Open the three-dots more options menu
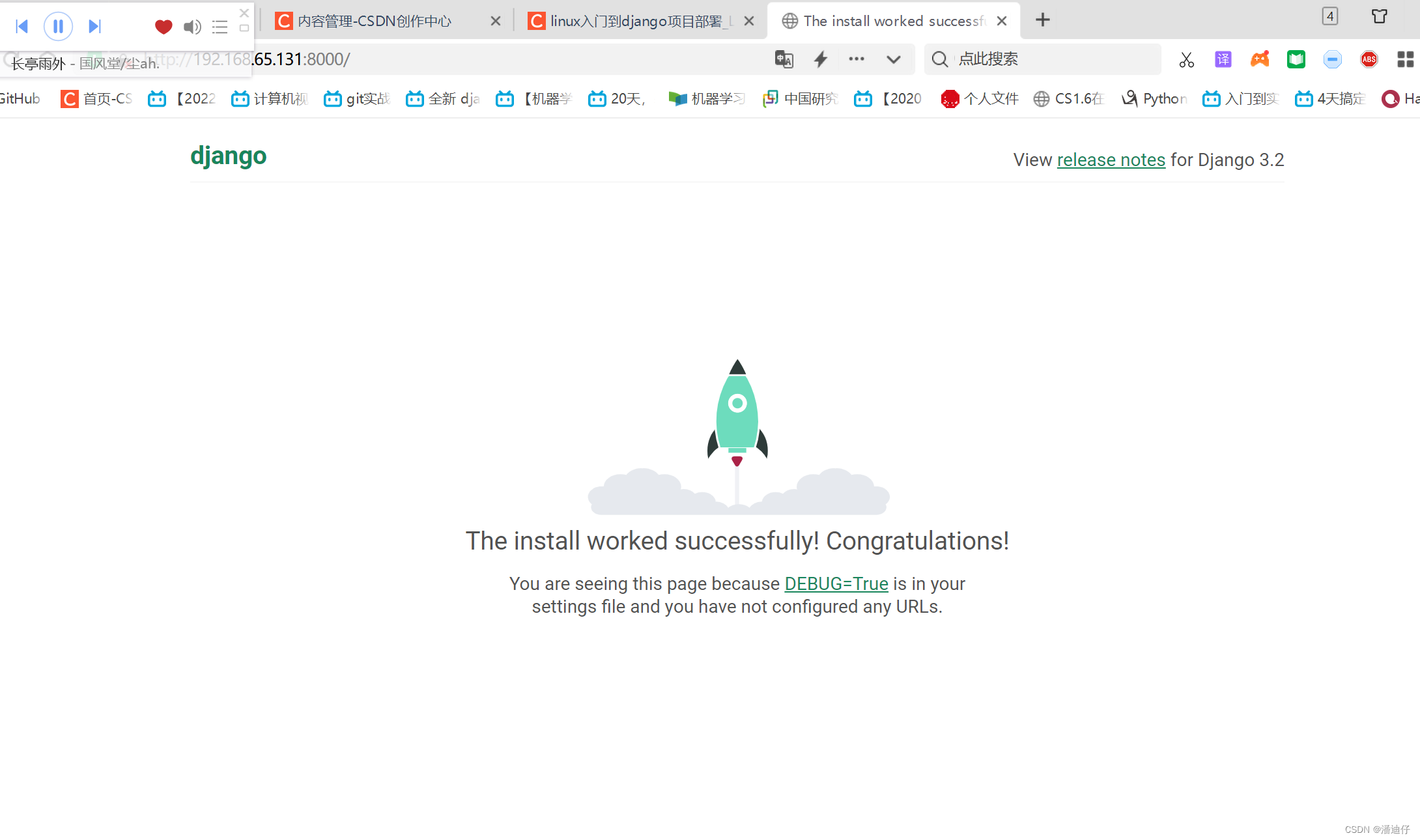Image resolution: width=1420 pixels, height=840 pixels. coord(857,59)
